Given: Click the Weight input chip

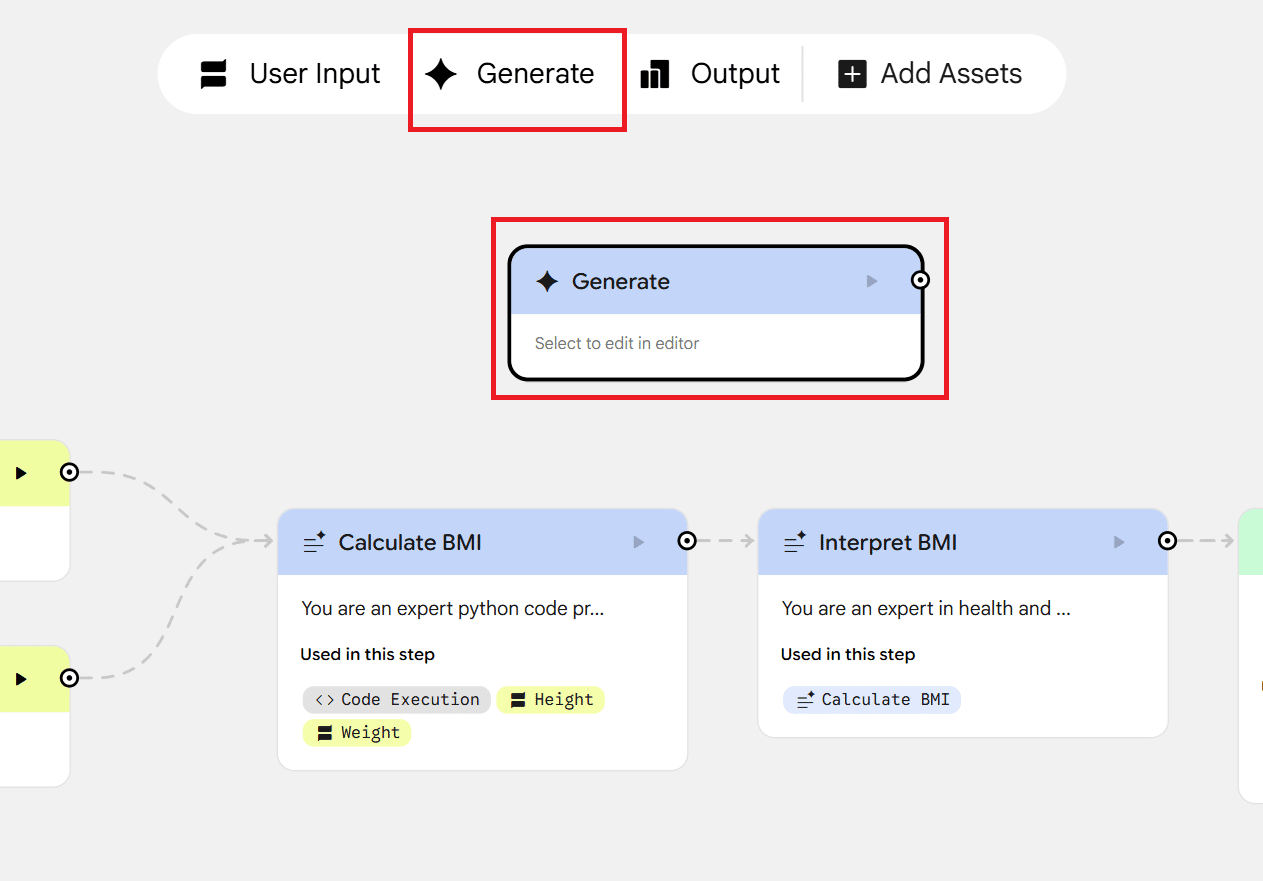Looking at the screenshot, I should tap(357, 733).
